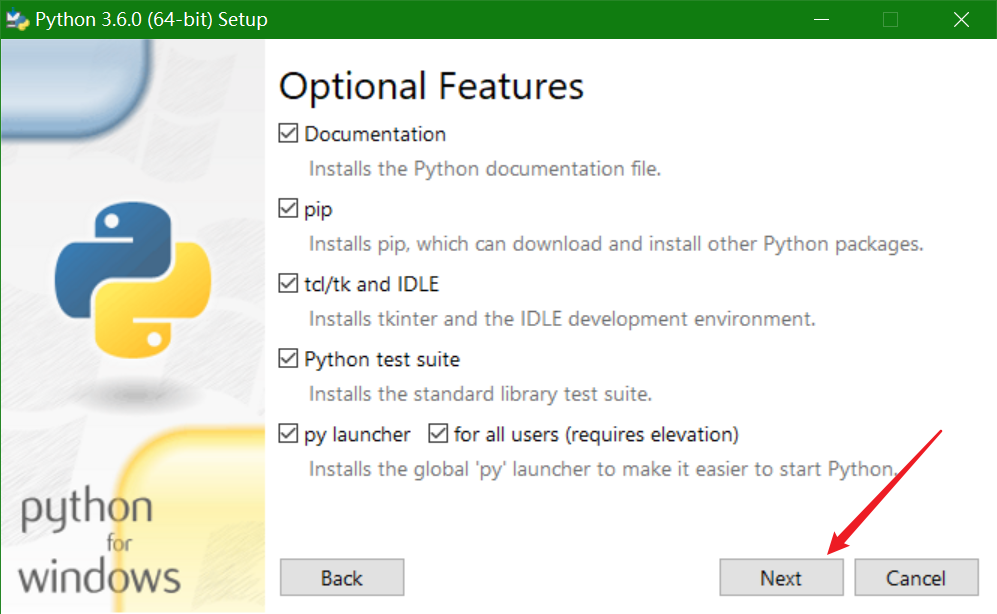Click the Optional Features heading

(431, 86)
